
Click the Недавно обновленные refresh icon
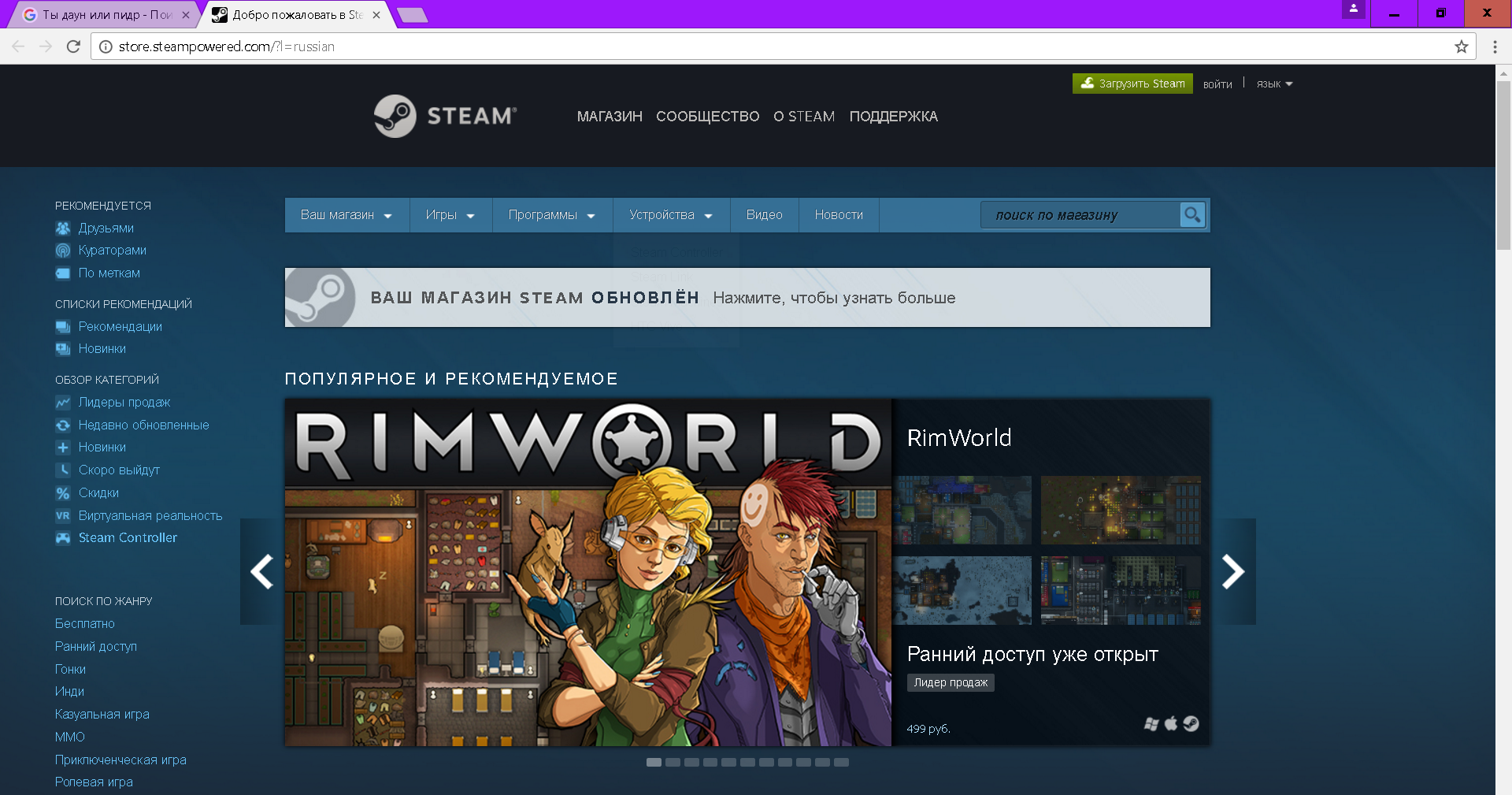[x=63, y=425]
